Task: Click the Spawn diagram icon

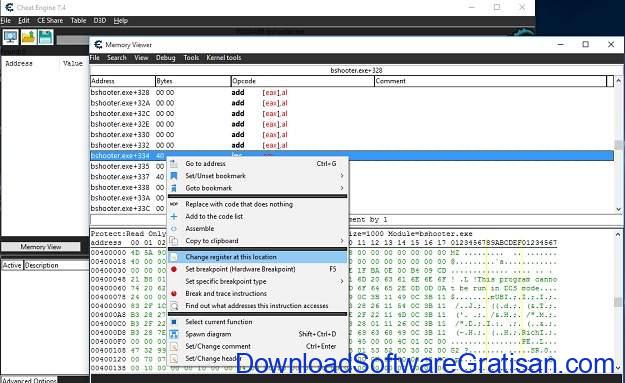Action: click(174, 334)
